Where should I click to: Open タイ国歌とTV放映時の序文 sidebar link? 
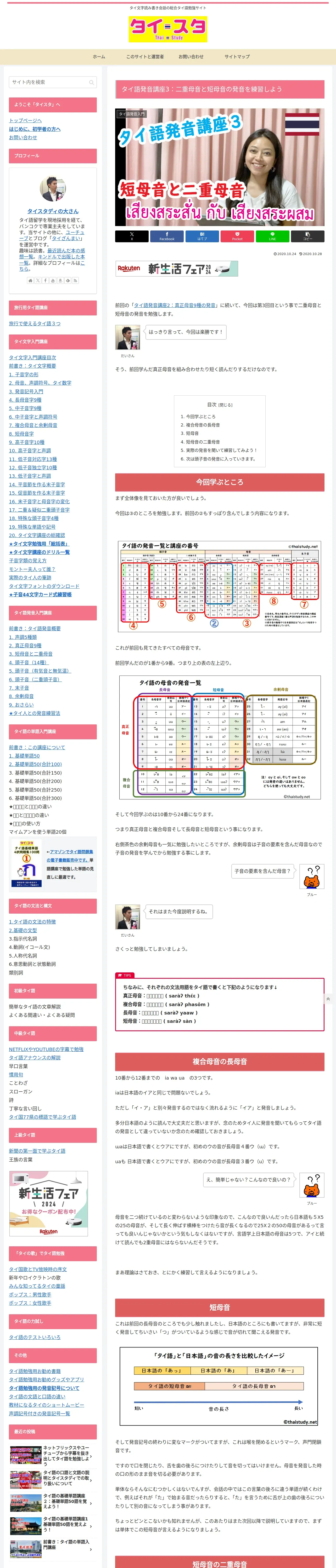[x=38, y=1270]
